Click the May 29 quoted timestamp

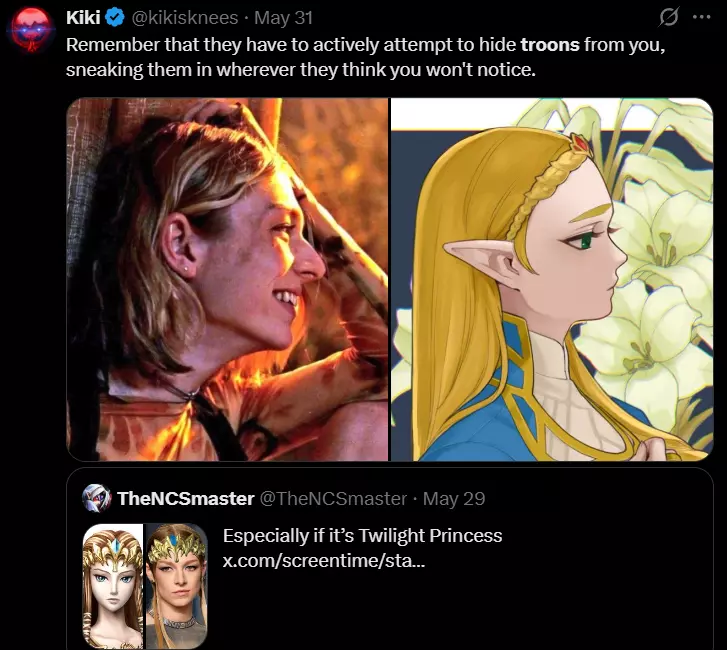coord(454,498)
